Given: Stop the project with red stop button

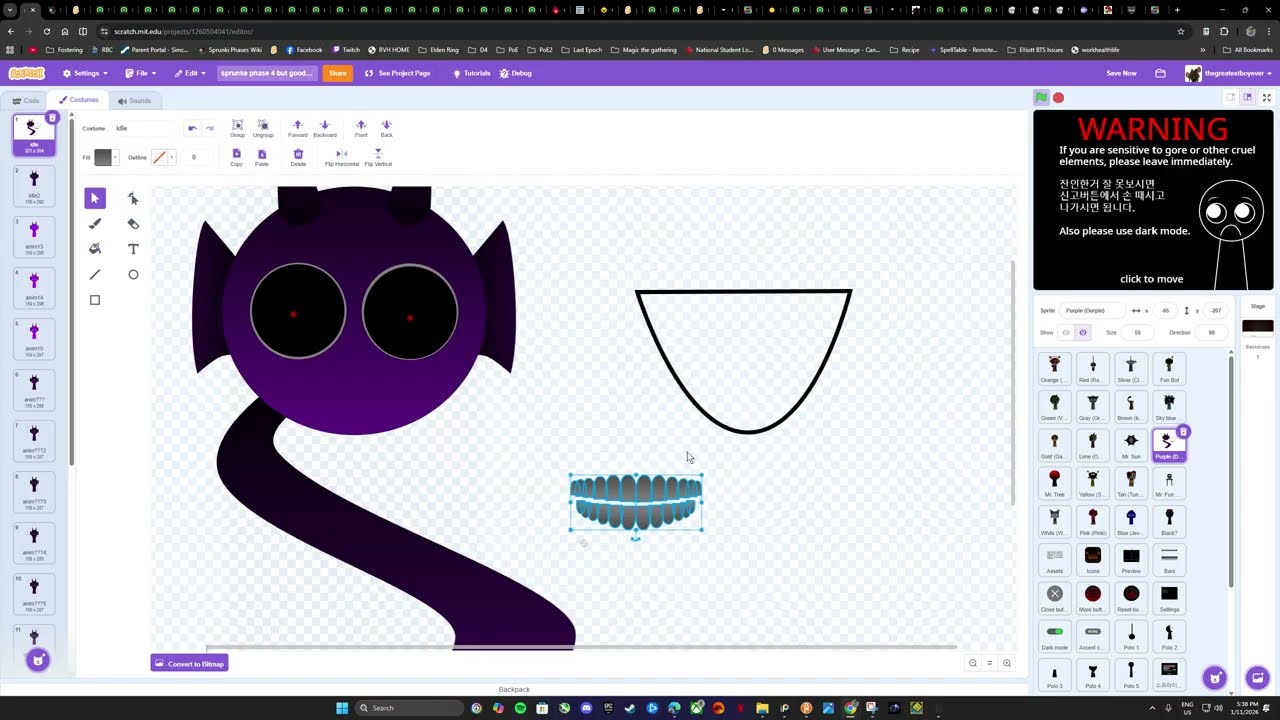Looking at the screenshot, I should 1058,97.
